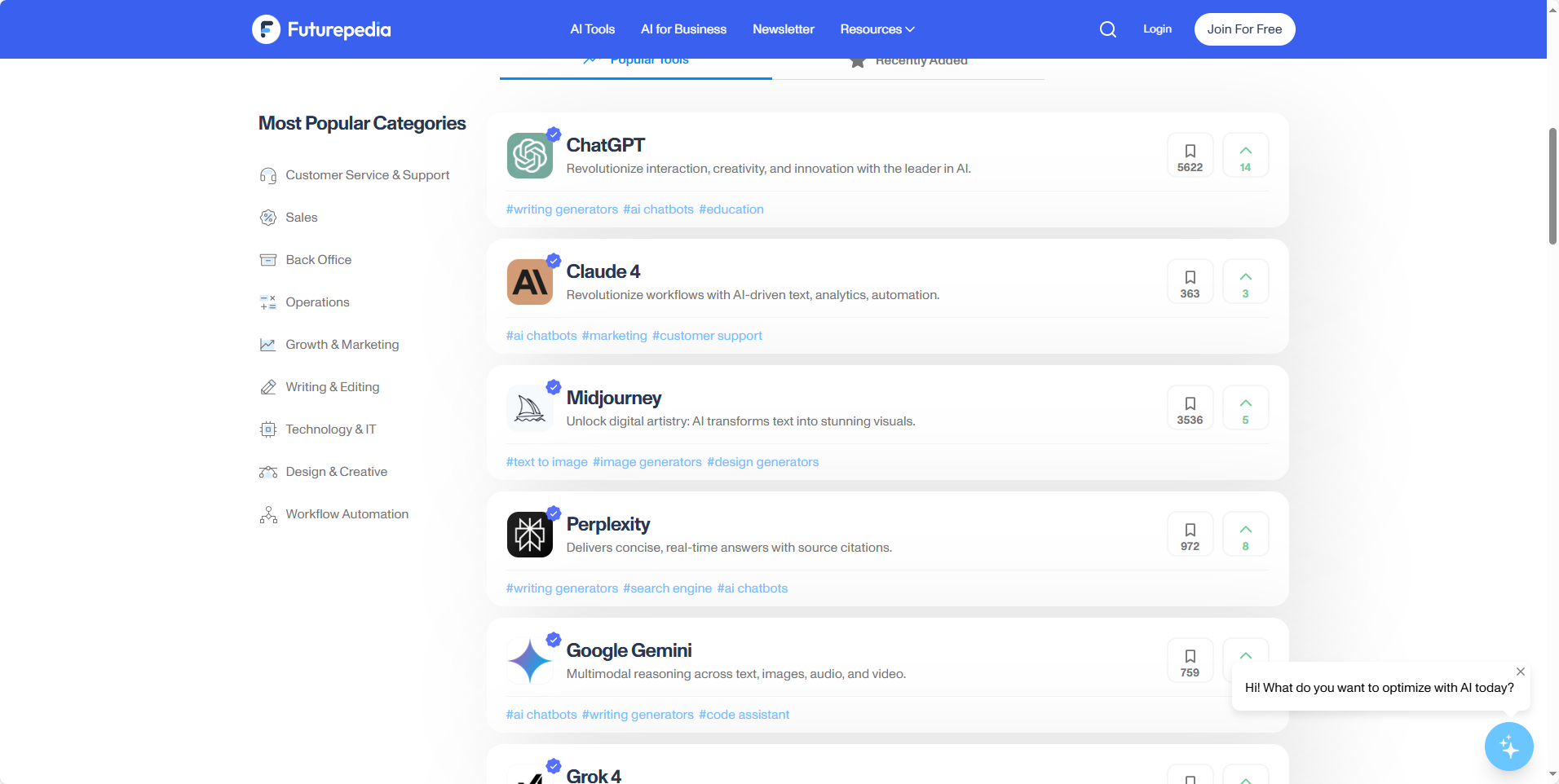Click the Back Office archive box icon

268,260
